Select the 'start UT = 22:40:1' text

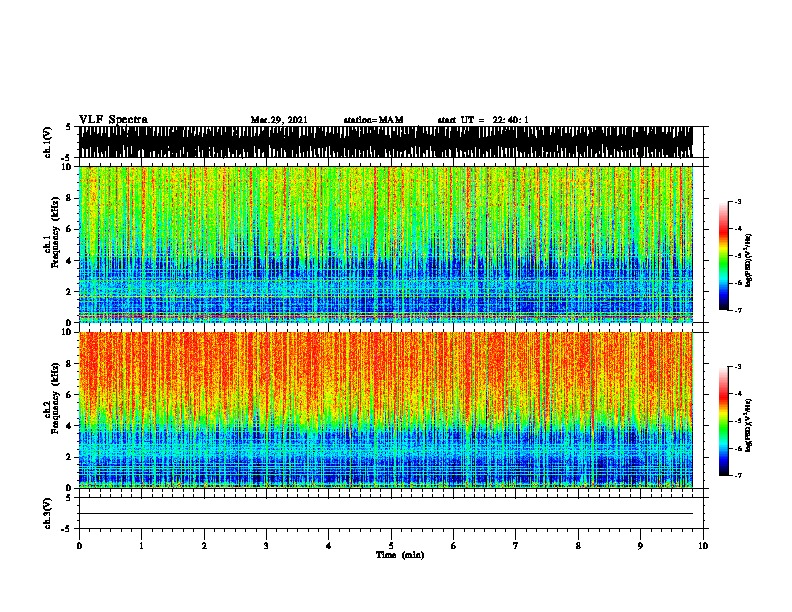pyautogui.click(x=483, y=120)
